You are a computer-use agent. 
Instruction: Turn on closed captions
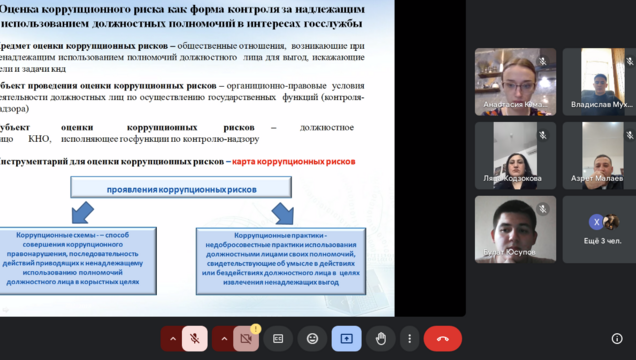pyautogui.click(x=278, y=339)
